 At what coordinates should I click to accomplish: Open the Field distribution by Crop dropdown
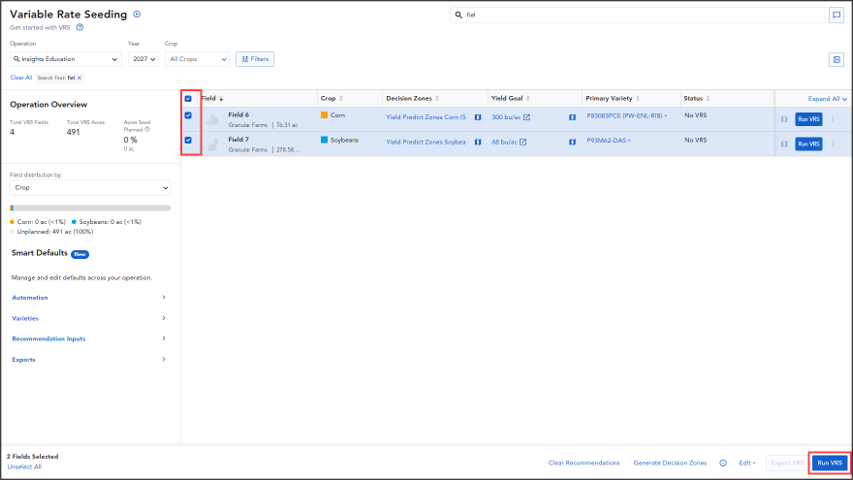click(90, 188)
